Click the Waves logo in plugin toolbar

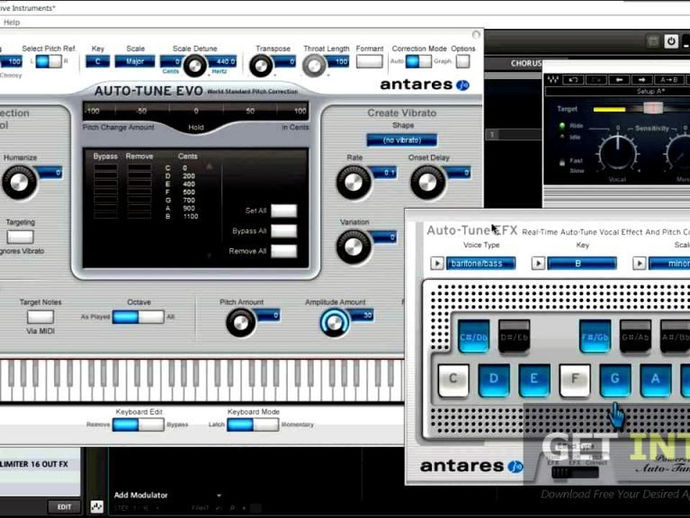point(553,80)
